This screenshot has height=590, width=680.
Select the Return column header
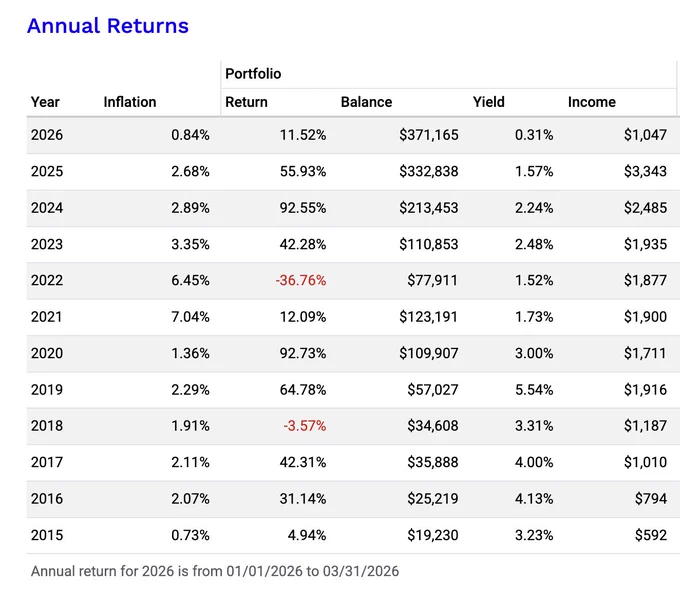click(x=246, y=102)
